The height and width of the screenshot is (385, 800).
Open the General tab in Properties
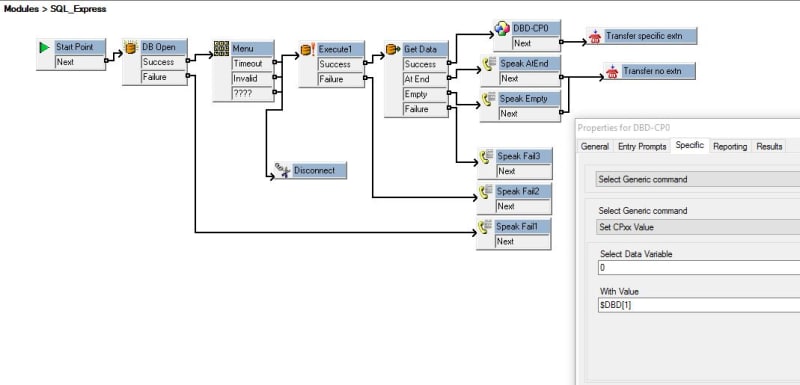tap(594, 146)
